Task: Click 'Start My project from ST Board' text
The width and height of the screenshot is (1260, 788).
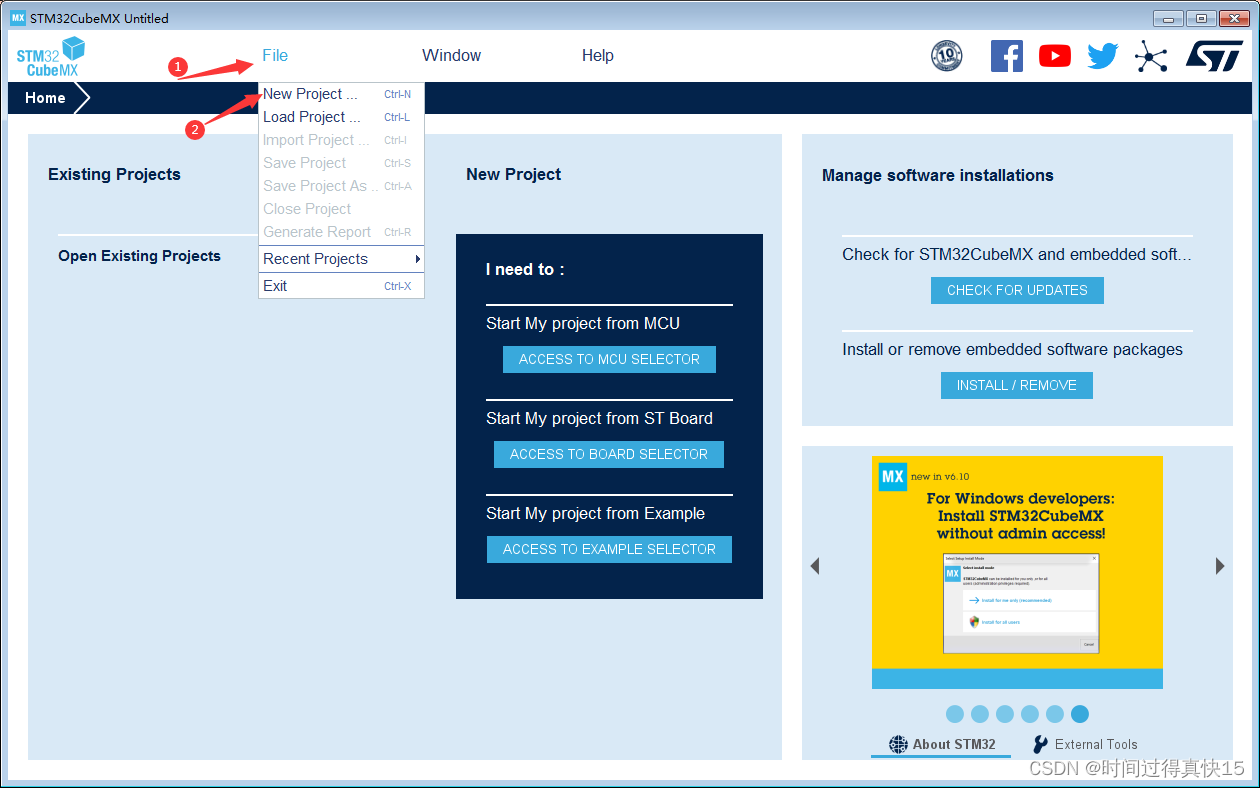Action: coord(600,419)
